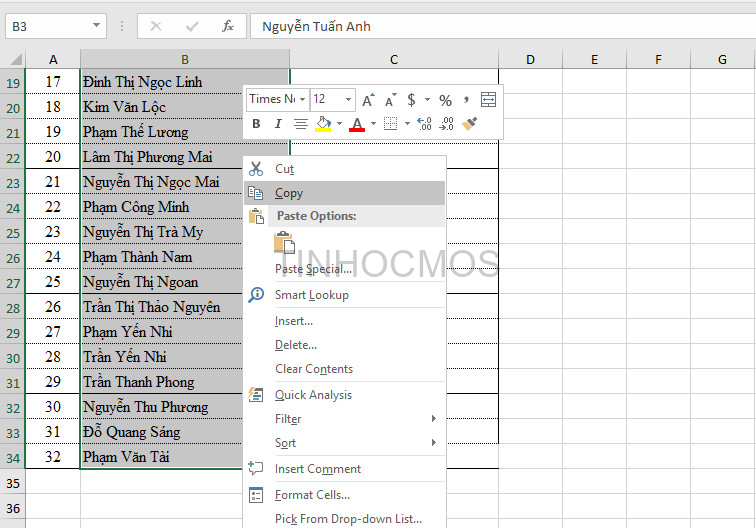756x528 pixels.
Task: Click Decrease Font Size icon
Action: (390, 100)
